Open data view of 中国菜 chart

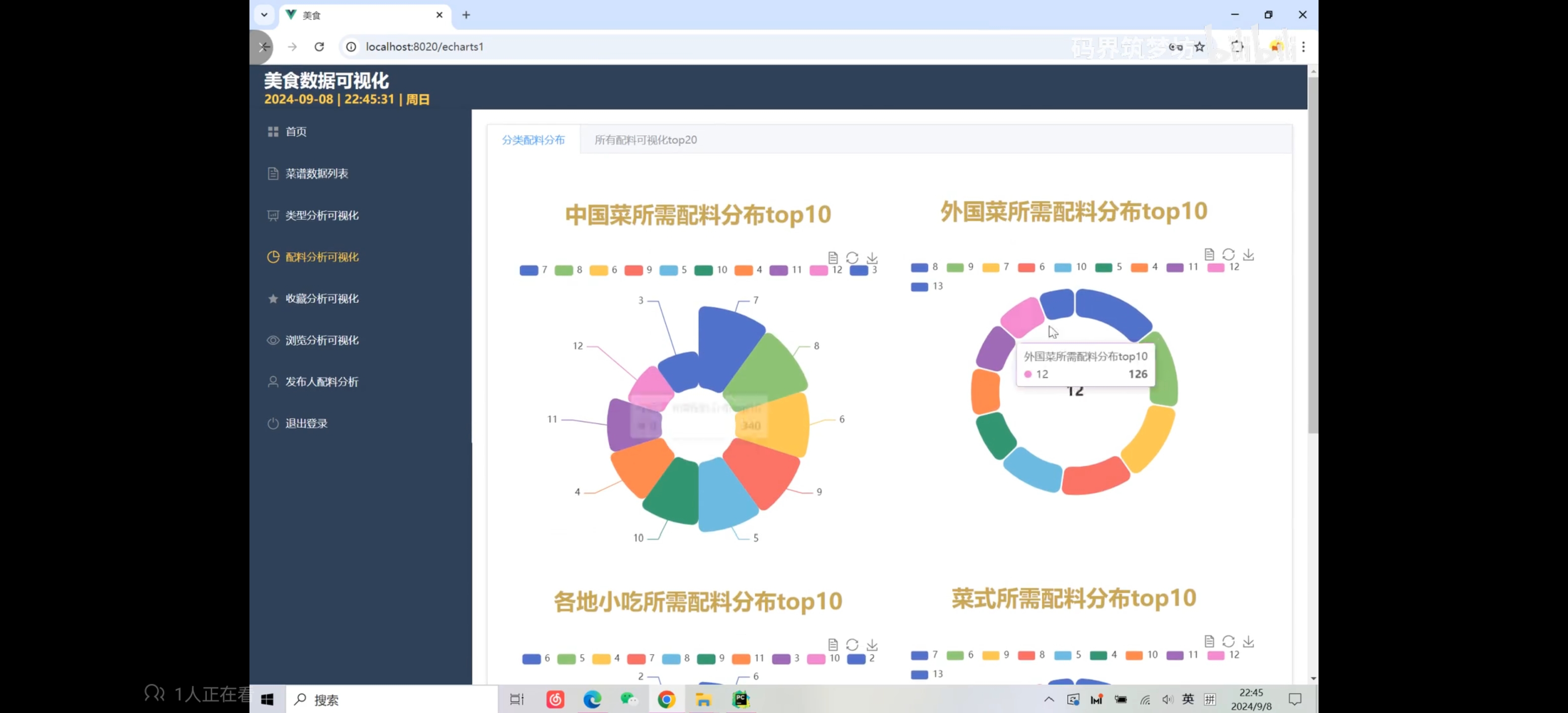833,257
